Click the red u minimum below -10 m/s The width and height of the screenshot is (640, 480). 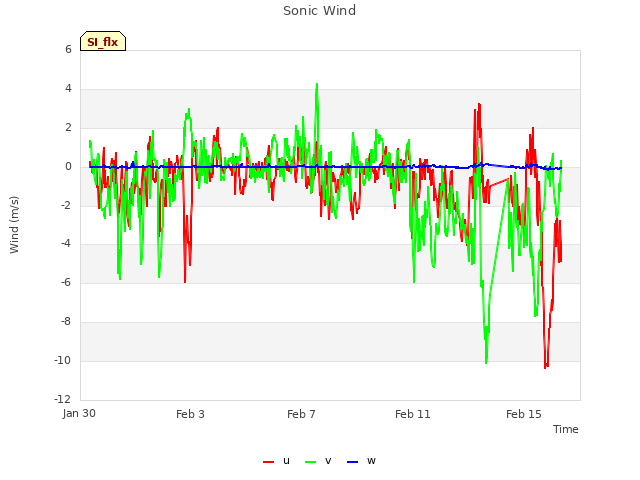545,367
